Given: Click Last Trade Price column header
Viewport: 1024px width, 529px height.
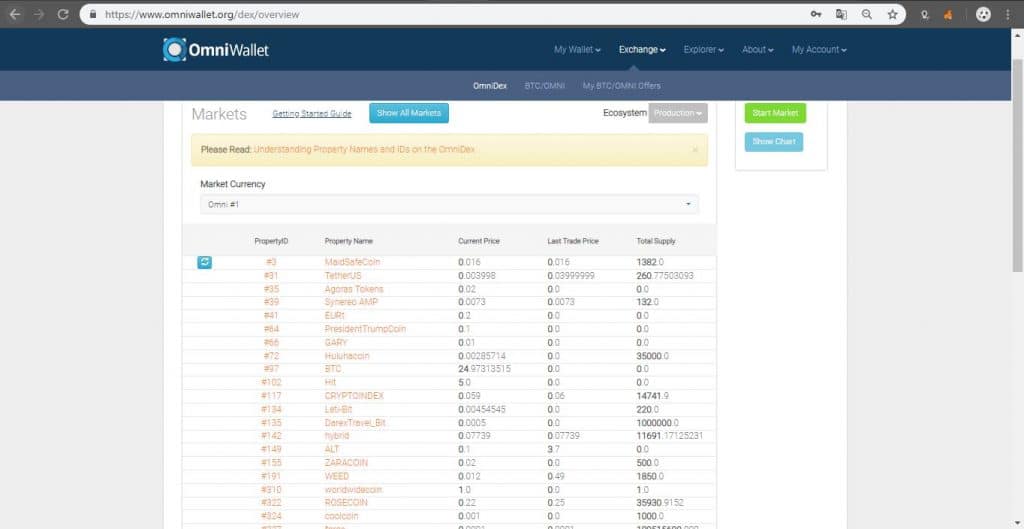Looking at the screenshot, I should pyautogui.click(x=573, y=241).
